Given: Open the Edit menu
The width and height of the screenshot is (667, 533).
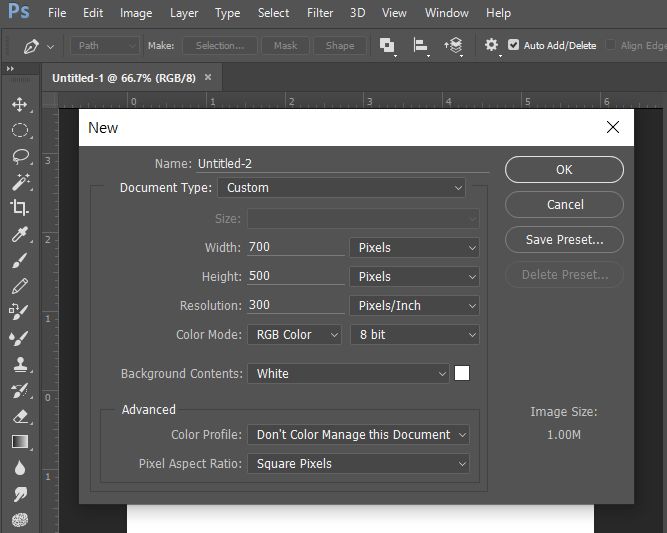Looking at the screenshot, I should tap(93, 13).
